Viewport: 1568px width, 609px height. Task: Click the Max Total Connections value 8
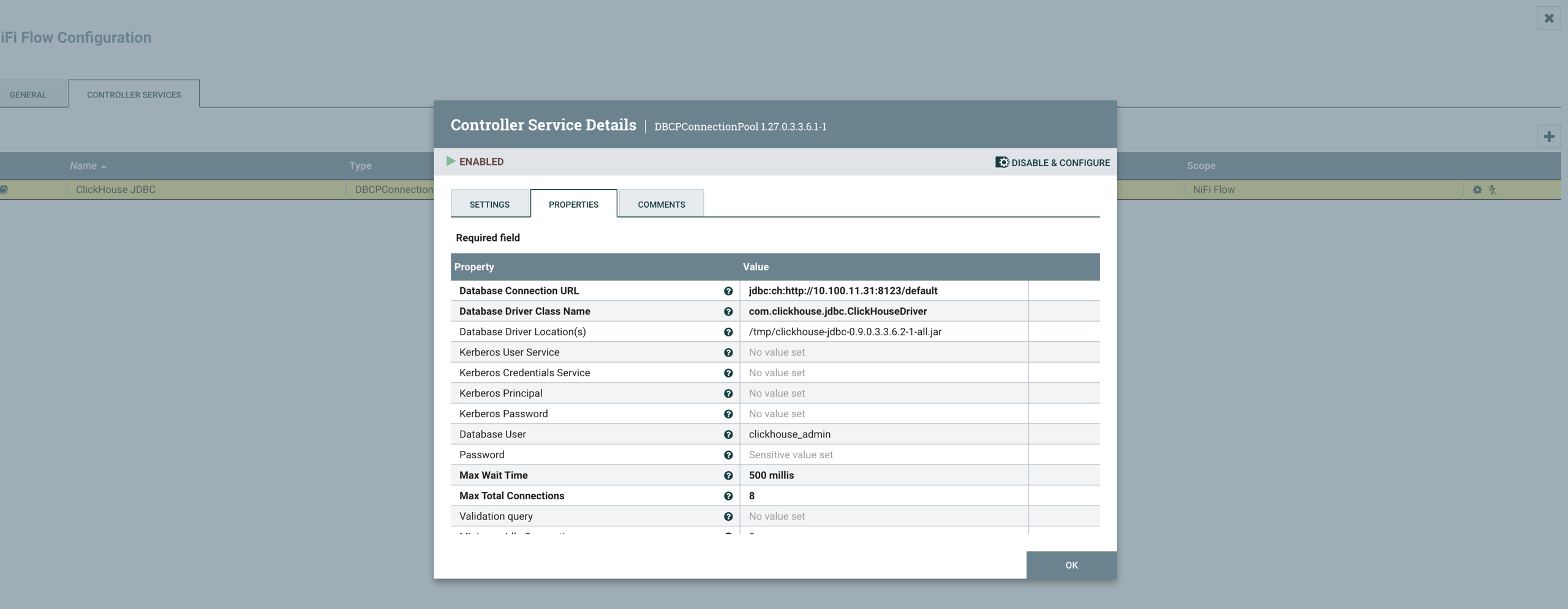point(752,496)
